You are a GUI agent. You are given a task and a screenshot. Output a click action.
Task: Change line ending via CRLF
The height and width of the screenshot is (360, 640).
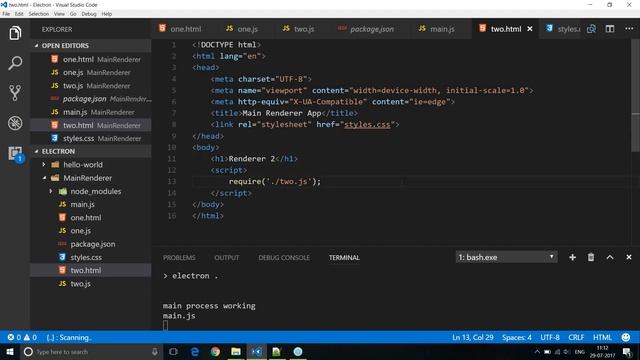coord(576,338)
